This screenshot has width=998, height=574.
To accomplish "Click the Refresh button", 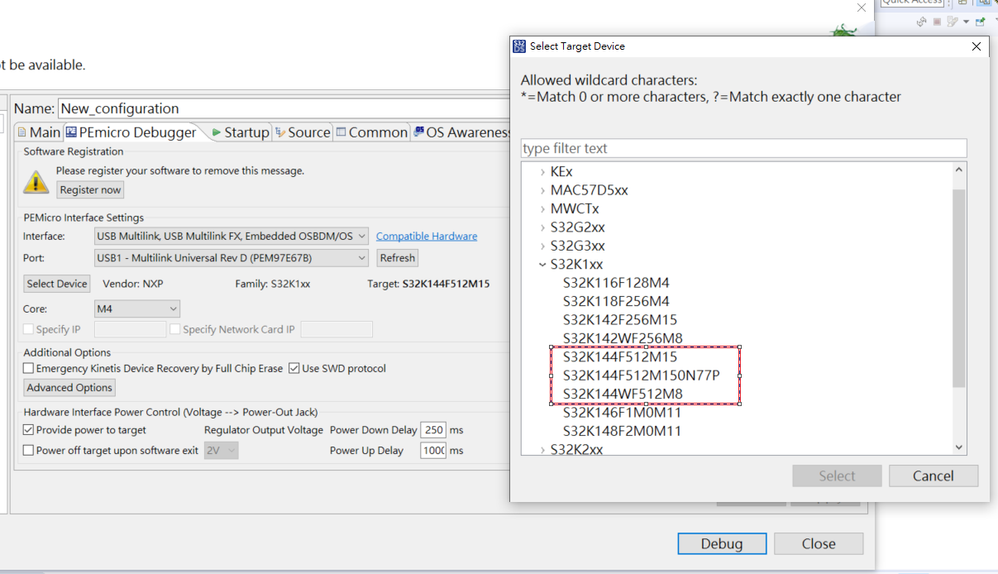I will [x=398, y=258].
